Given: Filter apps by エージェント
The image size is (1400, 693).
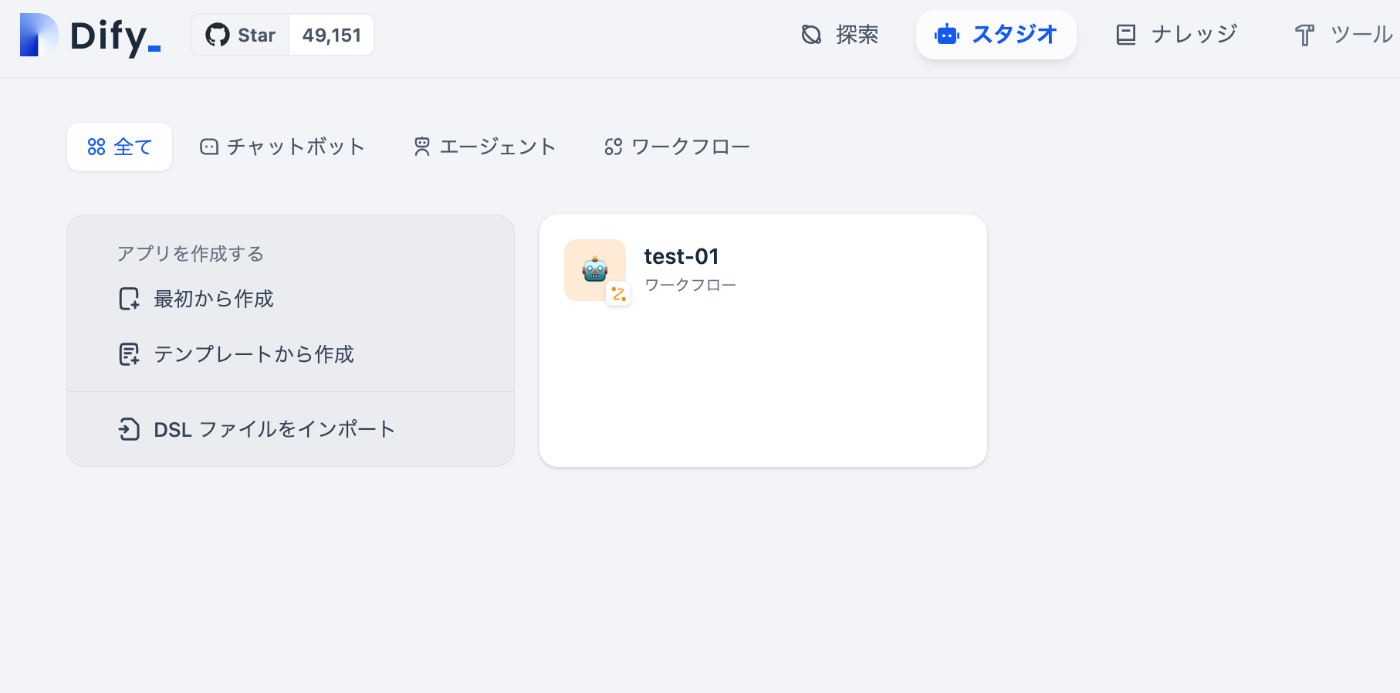Looking at the screenshot, I should [485, 147].
